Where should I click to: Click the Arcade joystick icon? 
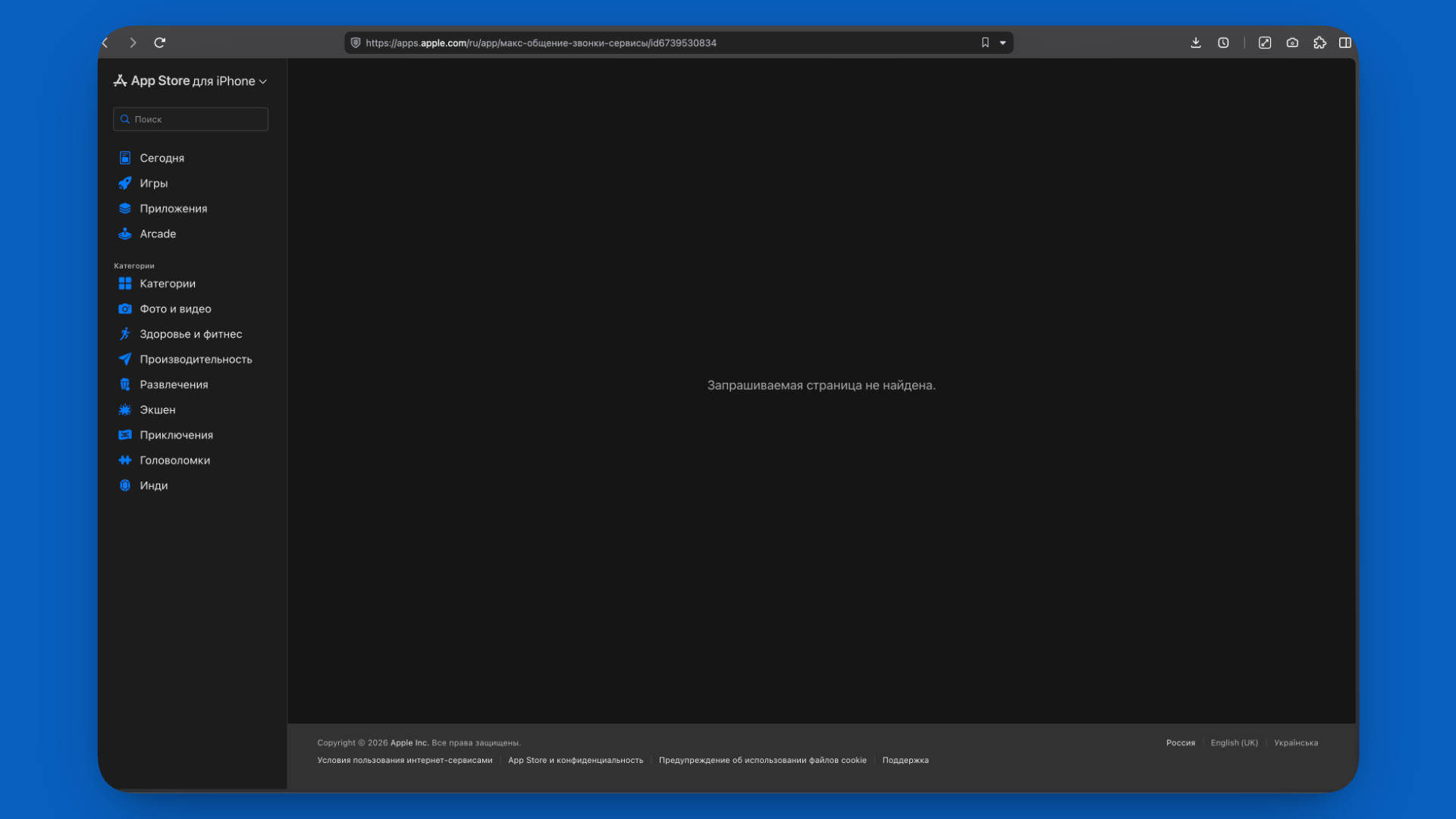tap(125, 234)
